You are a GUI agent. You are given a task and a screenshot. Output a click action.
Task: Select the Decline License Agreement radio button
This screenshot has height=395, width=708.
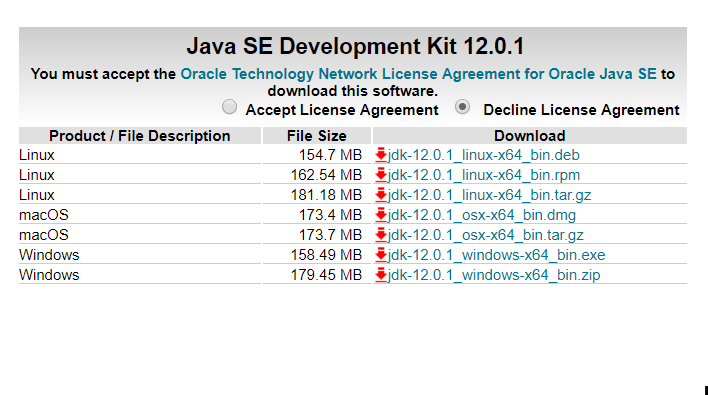(462, 107)
